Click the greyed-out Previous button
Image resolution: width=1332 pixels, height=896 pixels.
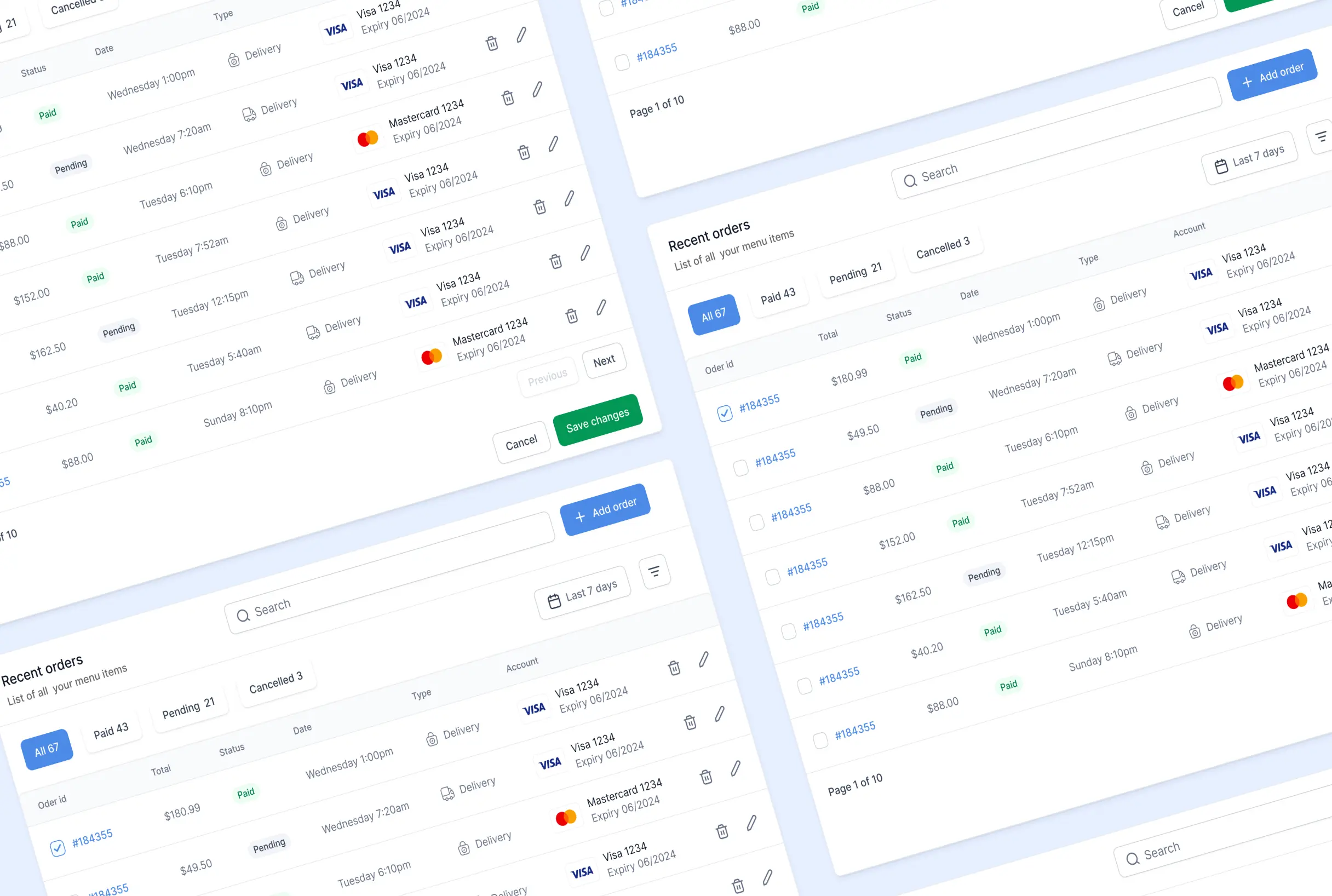coord(548,377)
